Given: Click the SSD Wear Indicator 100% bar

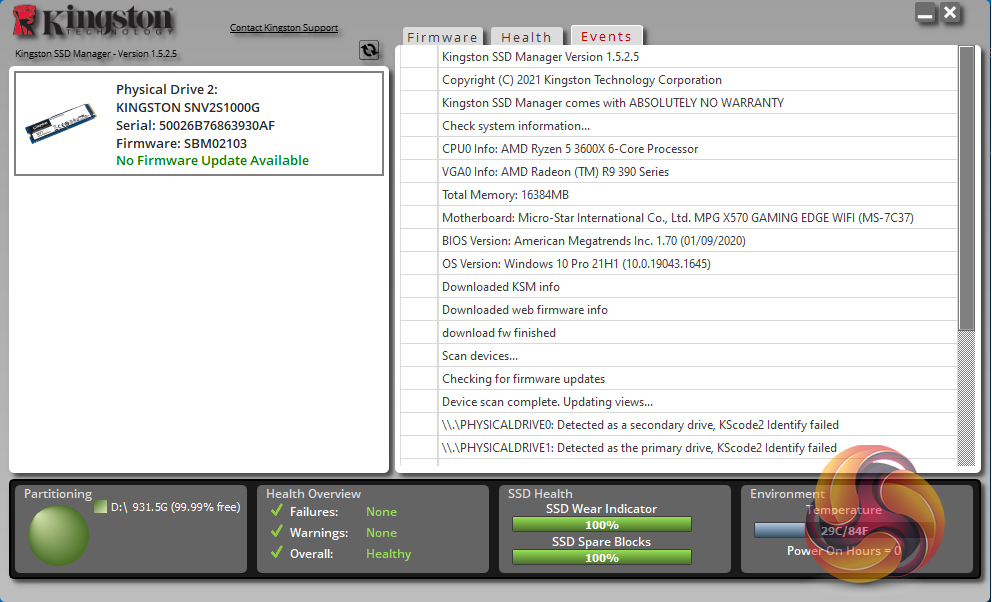Looking at the screenshot, I should click(602, 524).
